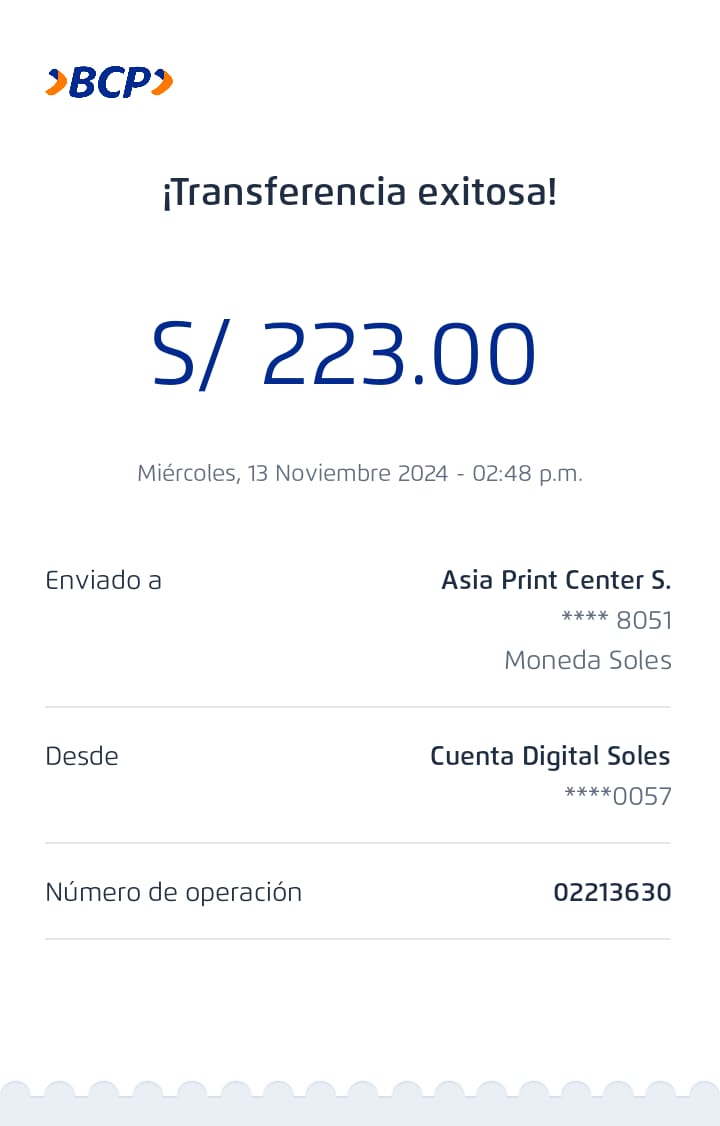This screenshot has height=1126, width=720.
Task: Select the Cuenta Digital Soles account name
Action: 550,756
